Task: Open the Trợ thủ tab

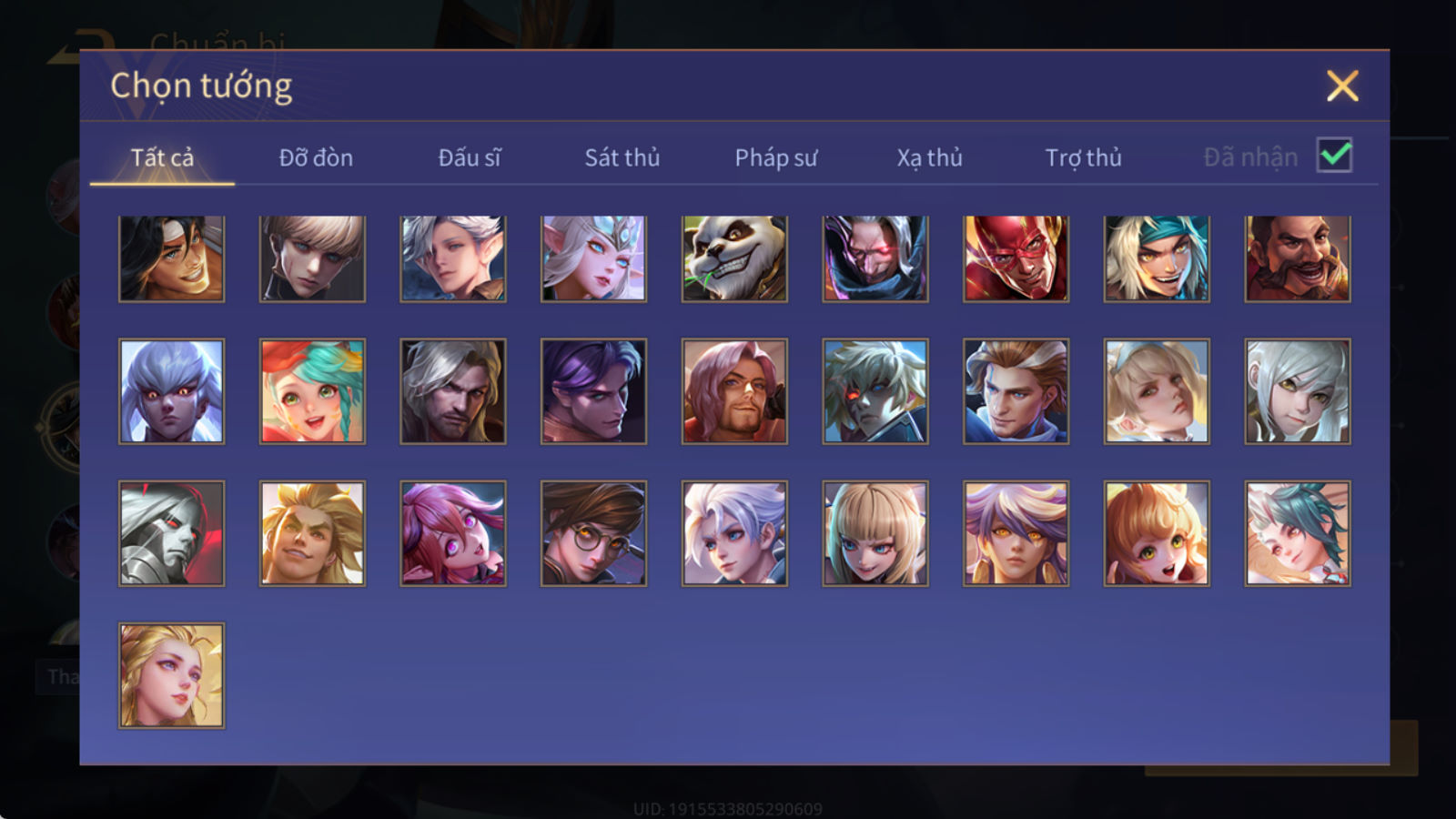Action: (1083, 157)
